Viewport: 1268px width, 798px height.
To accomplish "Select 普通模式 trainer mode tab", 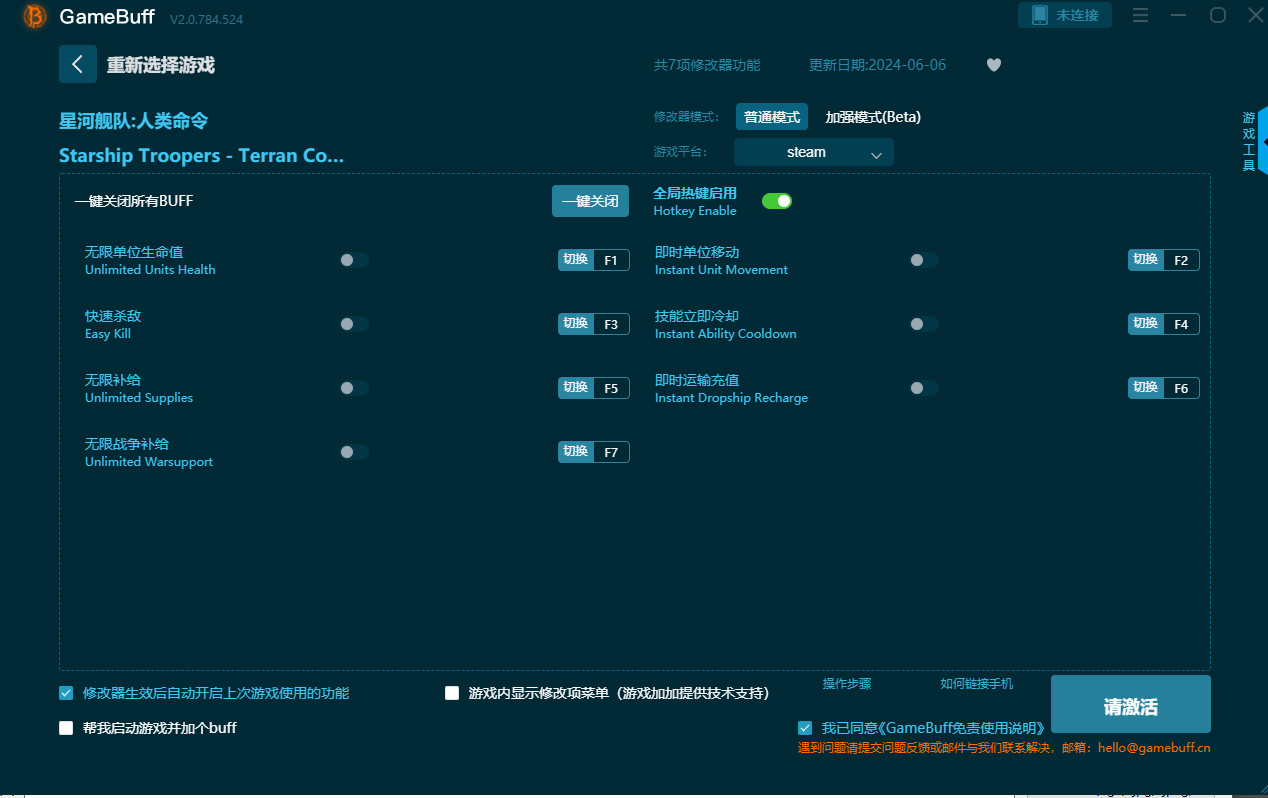I will tap(771, 117).
